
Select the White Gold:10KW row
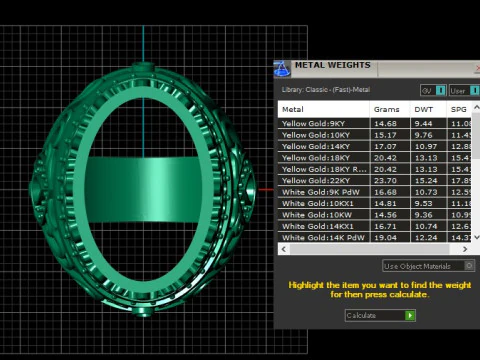pos(375,215)
